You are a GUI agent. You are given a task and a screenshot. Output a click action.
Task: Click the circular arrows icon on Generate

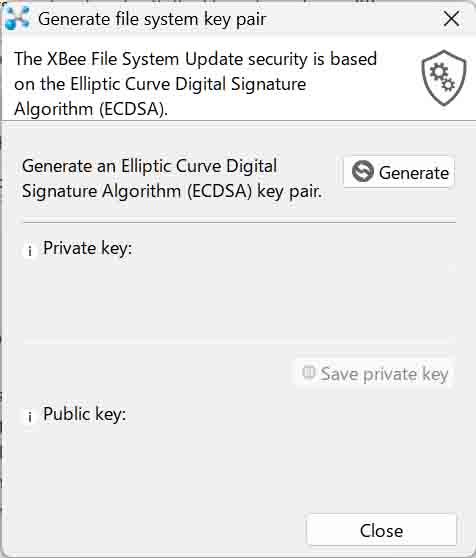pyautogui.click(x=363, y=171)
